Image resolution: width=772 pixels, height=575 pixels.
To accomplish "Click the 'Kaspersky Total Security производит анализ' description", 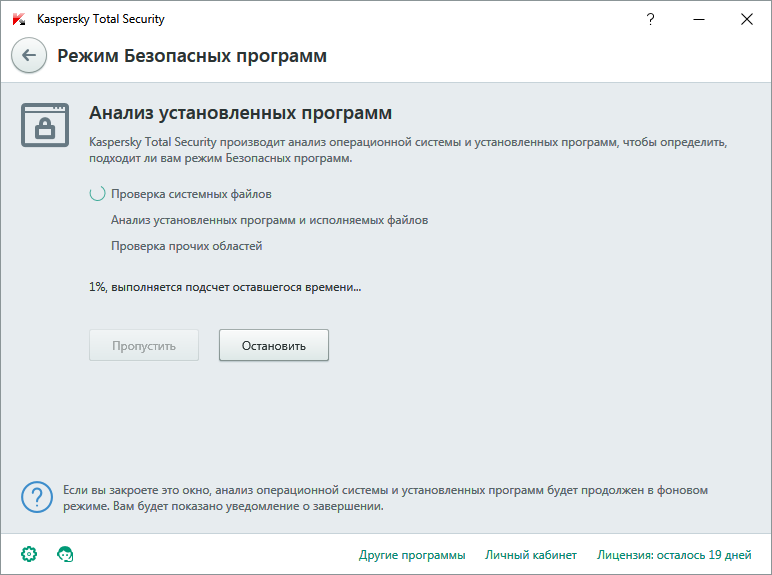I will [x=408, y=150].
